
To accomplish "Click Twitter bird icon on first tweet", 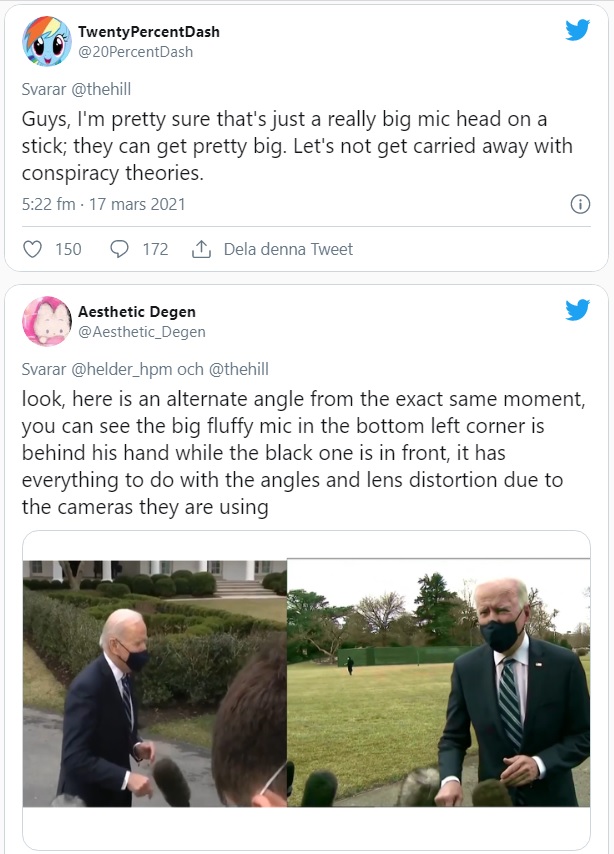I will [577, 30].
